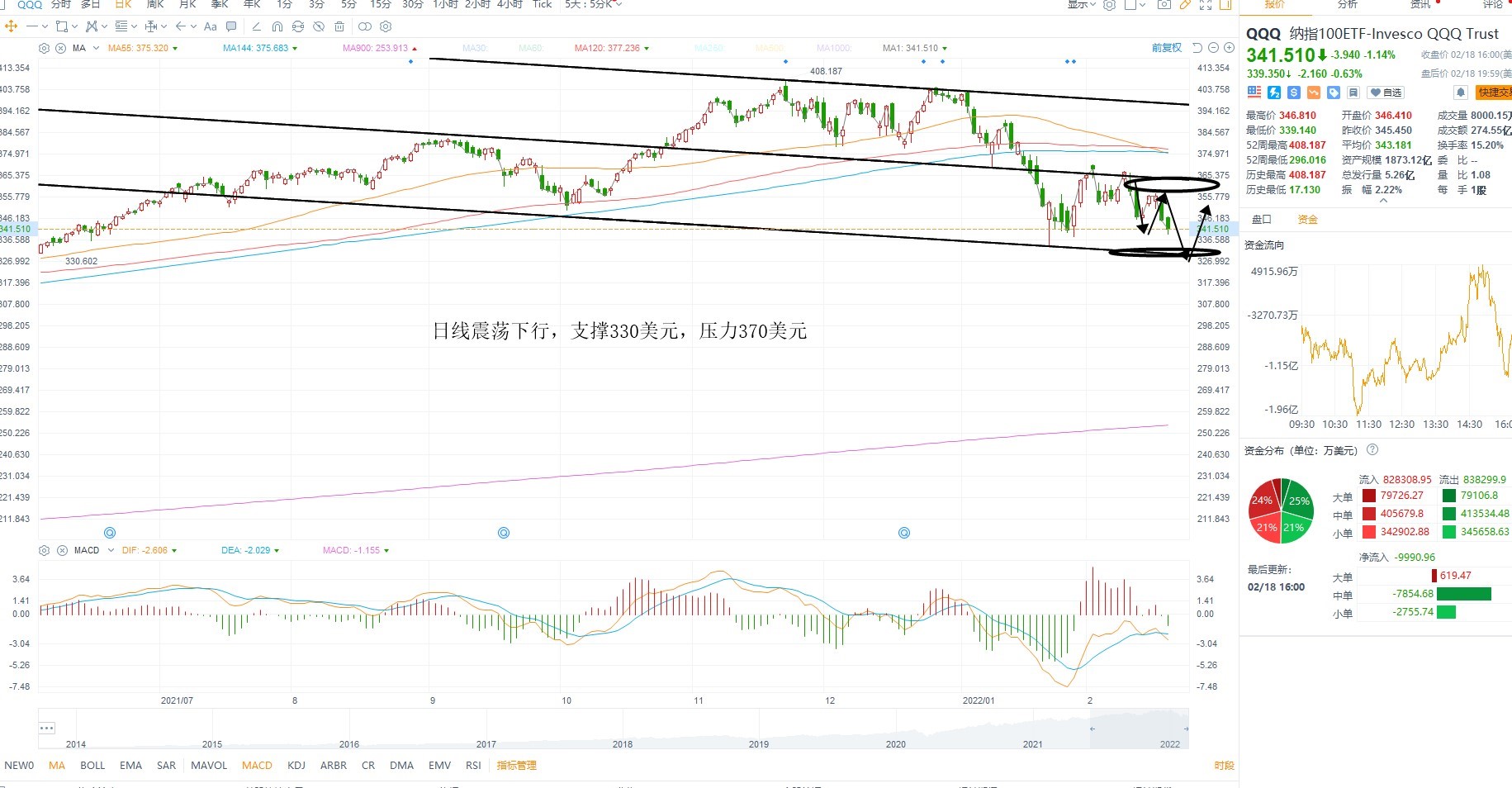The image size is (1512, 788).
Task: Pick the rectangle shape drawing tool
Action: coord(61,26)
